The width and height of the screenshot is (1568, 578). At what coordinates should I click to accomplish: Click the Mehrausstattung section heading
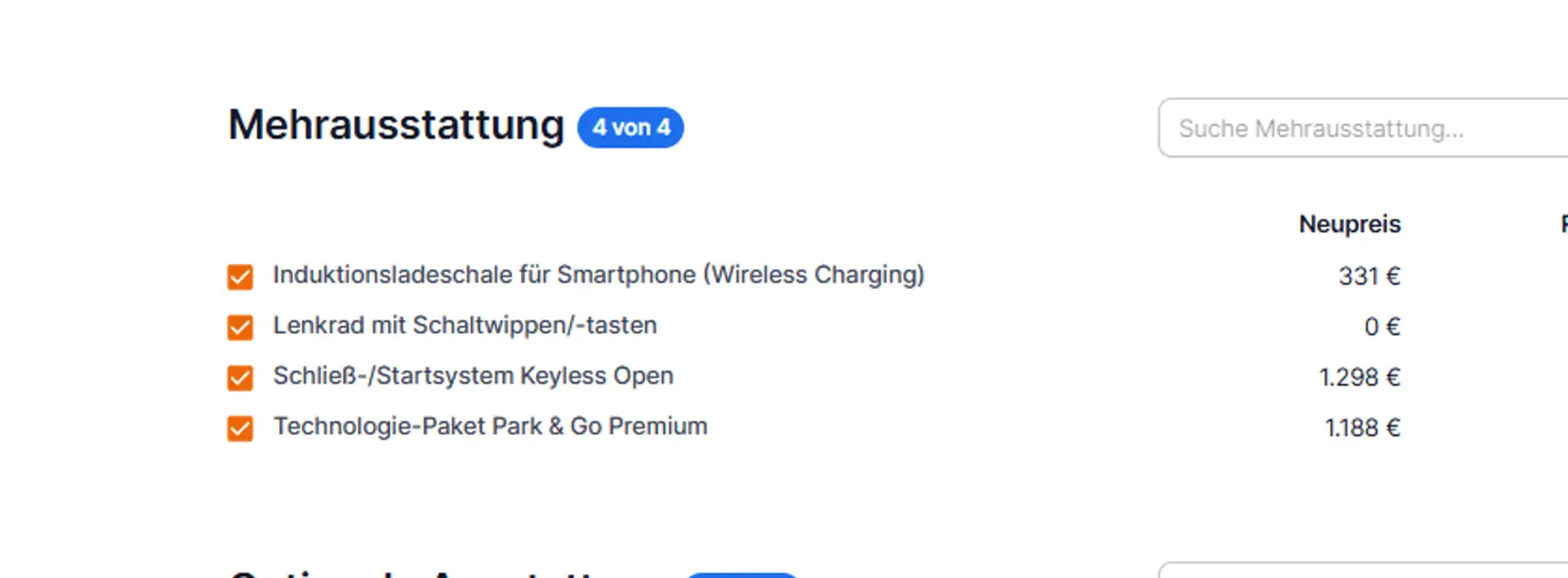coord(396,126)
